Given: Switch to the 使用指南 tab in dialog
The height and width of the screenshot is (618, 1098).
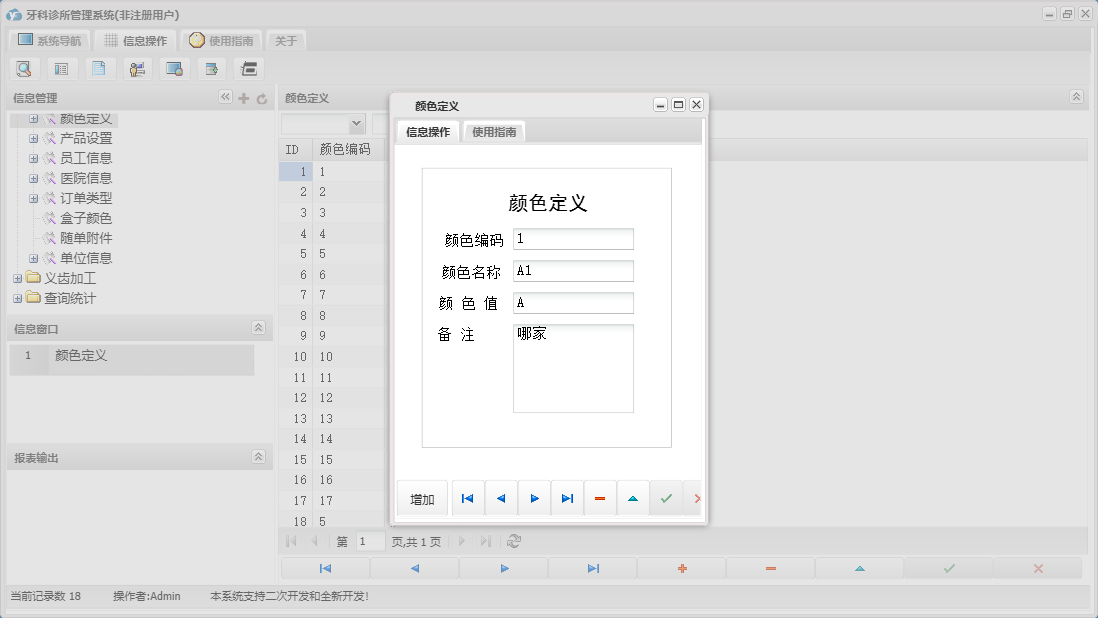Looking at the screenshot, I should [x=494, y=132].
